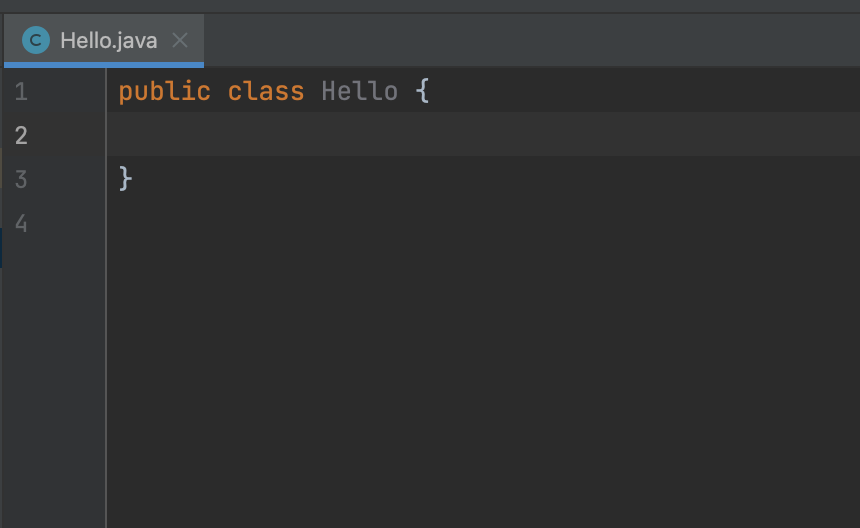This screenshot has height=528, width=860.
Task: Click the closing curly brace on line 3
Action: coord(125,179)
